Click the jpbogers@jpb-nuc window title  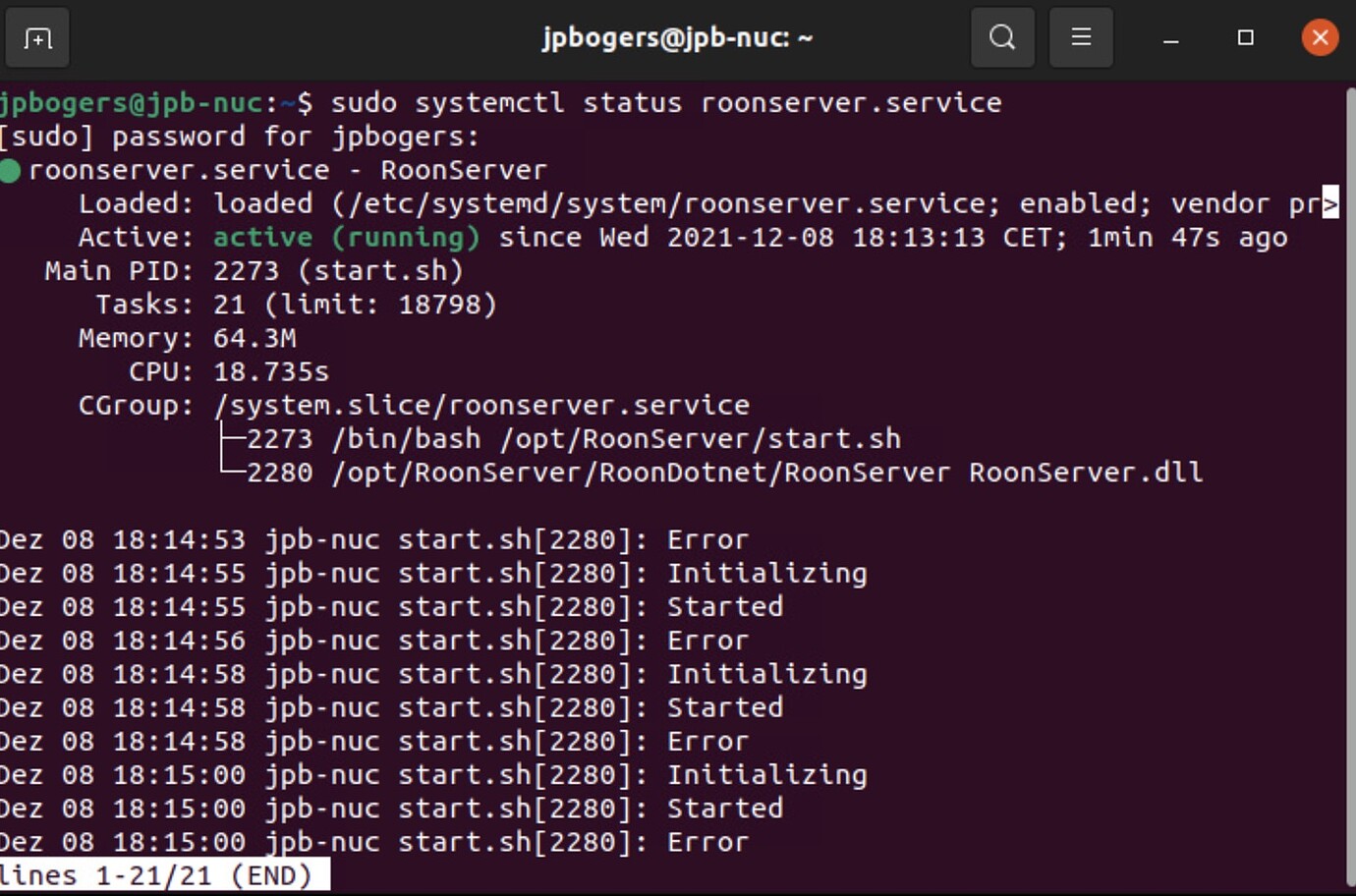coord(677,38)
